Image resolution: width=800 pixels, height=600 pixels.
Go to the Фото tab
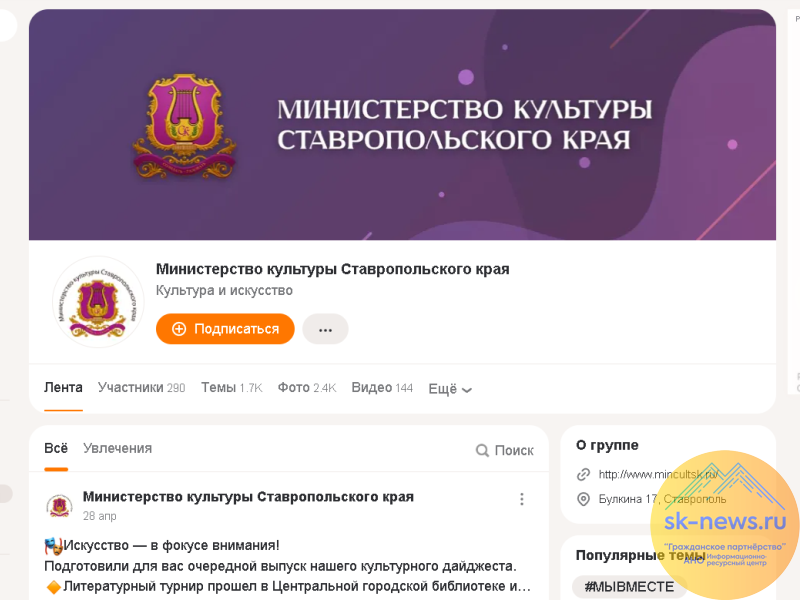coord(307,388)
